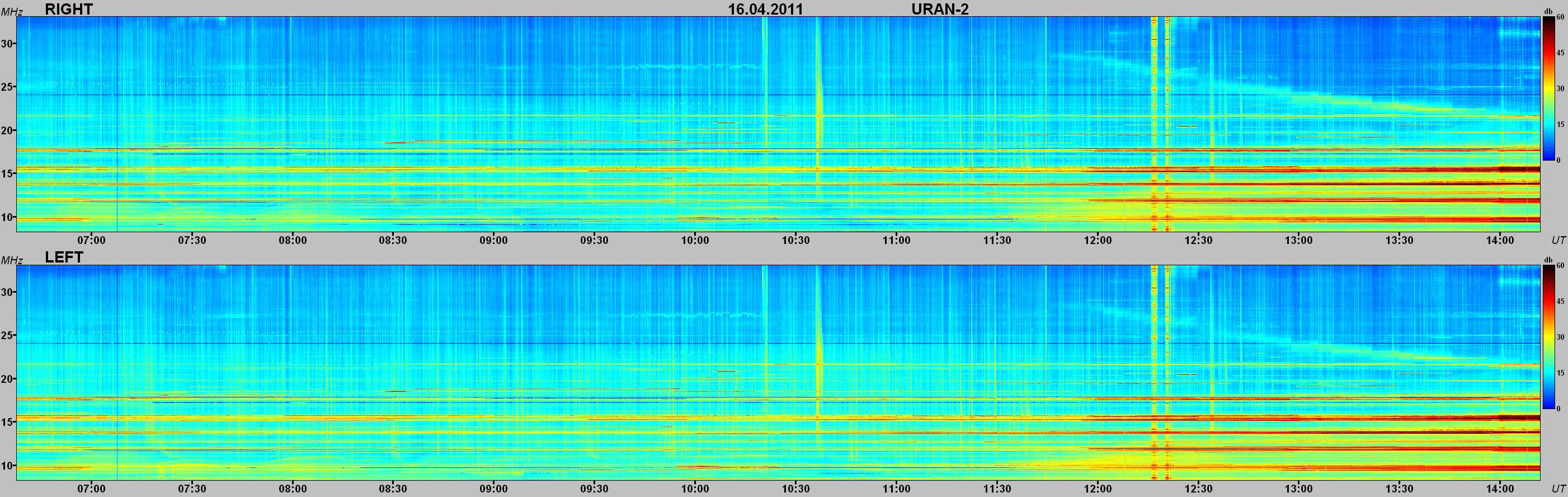This screenshot has height=497, width=1568.
Task: Click the 10 MHz tick of the RIGHT panel
Action: [x=7, y=217]
